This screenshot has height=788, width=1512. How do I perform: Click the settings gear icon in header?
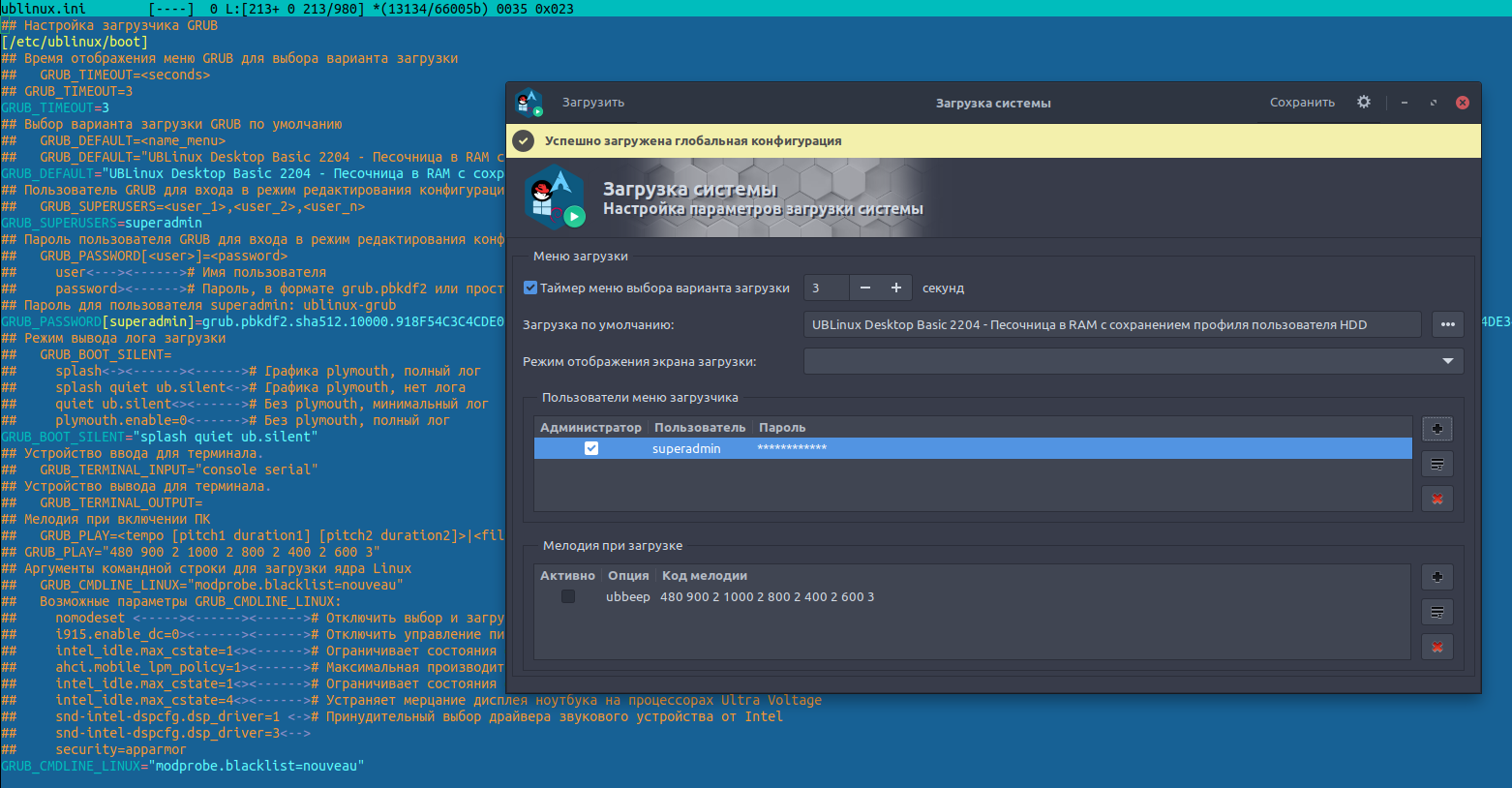coord(1363,102)
